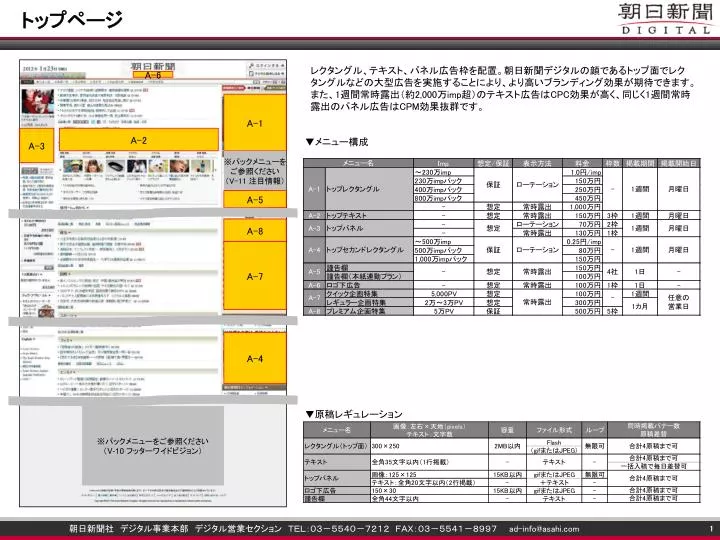The width and height of the screenshot is (720, 540).
Task: Select the yellow A-2 text ad slot
Action: [x=139, y=140]
